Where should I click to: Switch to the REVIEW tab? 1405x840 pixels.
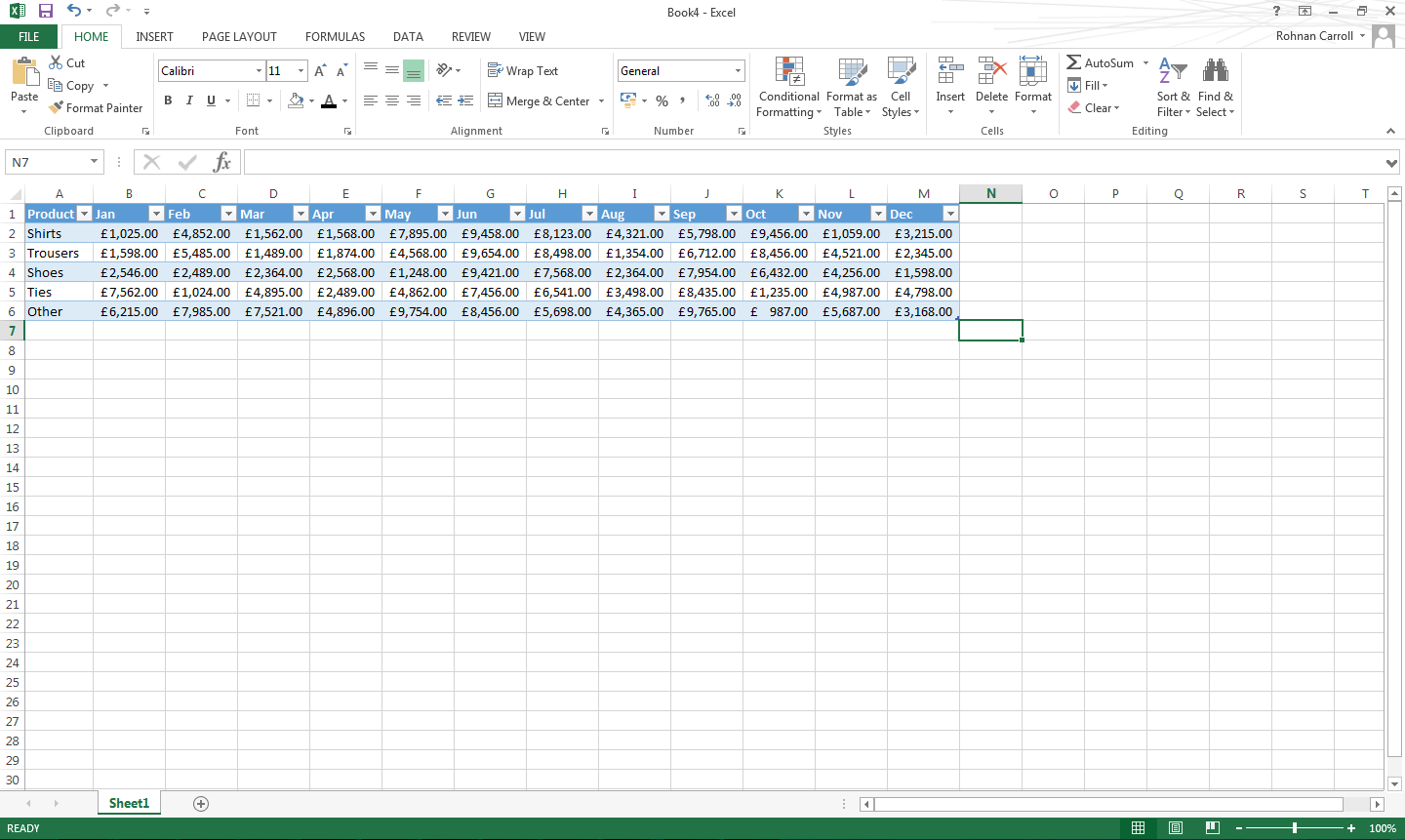pyautogui.click(x=470, y=37)
